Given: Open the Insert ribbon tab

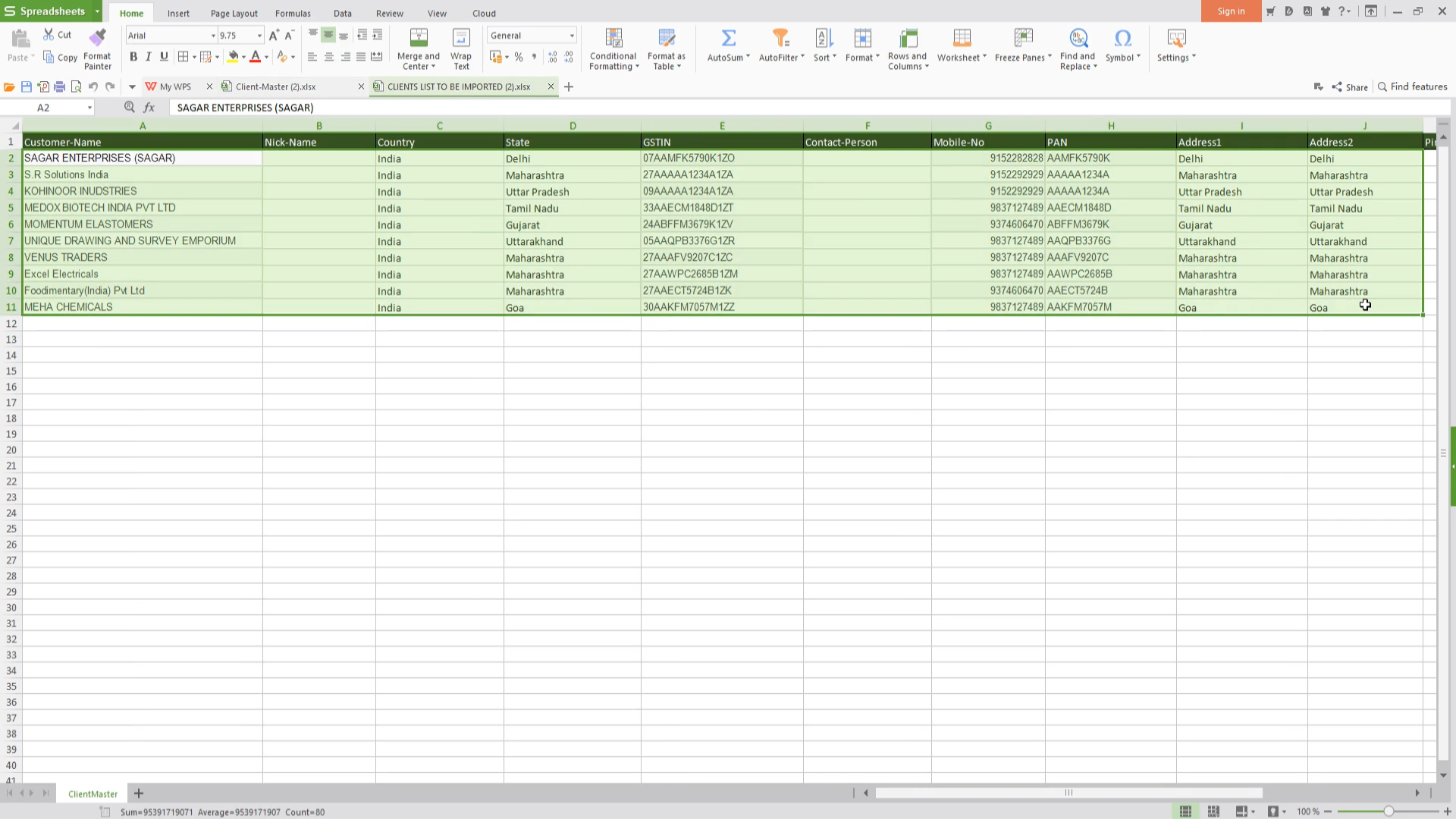Looking at the screenshot, I should [178, 13].
